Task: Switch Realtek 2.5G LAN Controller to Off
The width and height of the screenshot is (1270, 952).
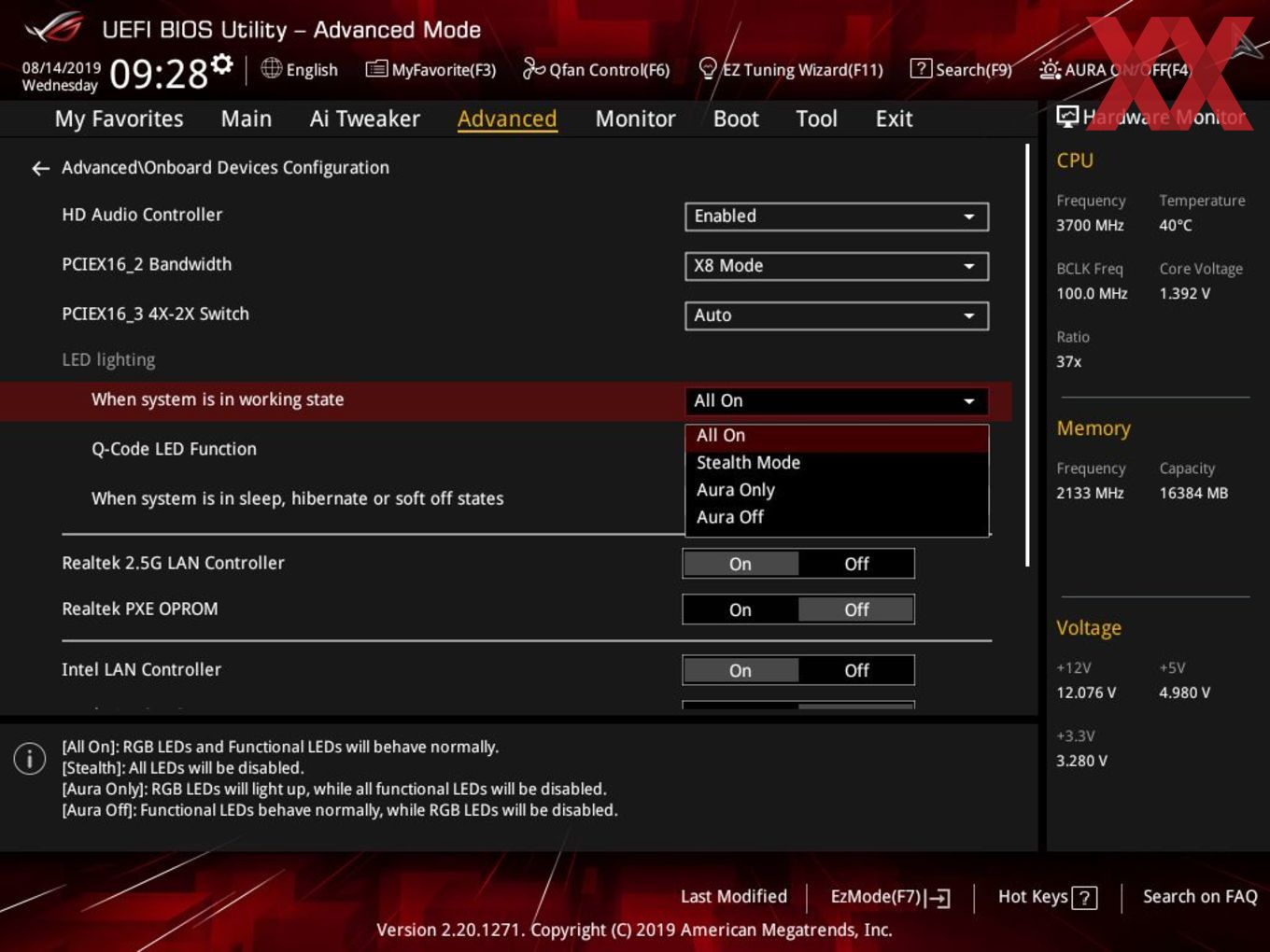Action: [x=856, y=564]
